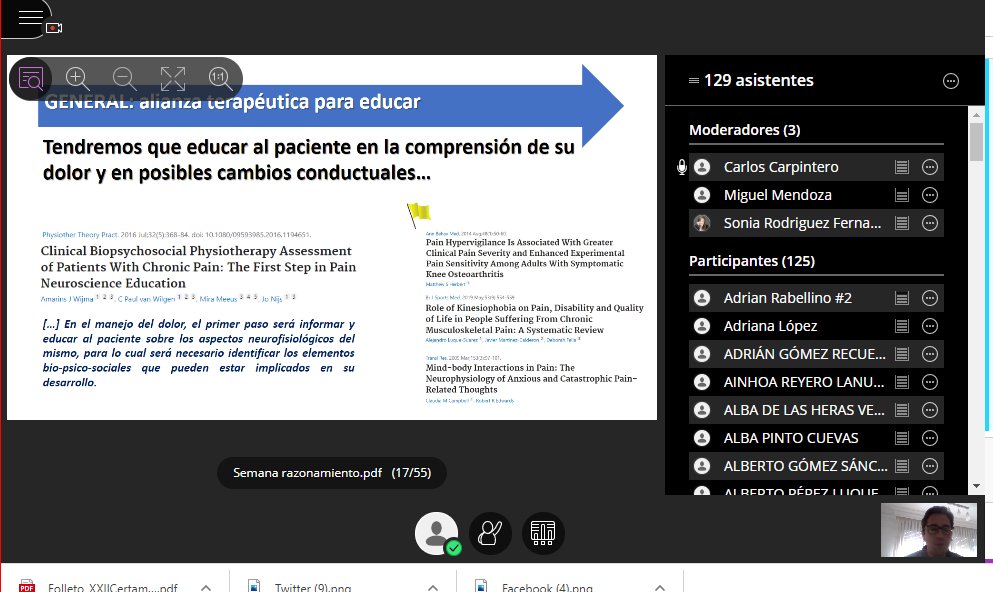Click Sonia Rodriguez profile avatar
This screenshot has height=592, width=993.
click(702, 223)
